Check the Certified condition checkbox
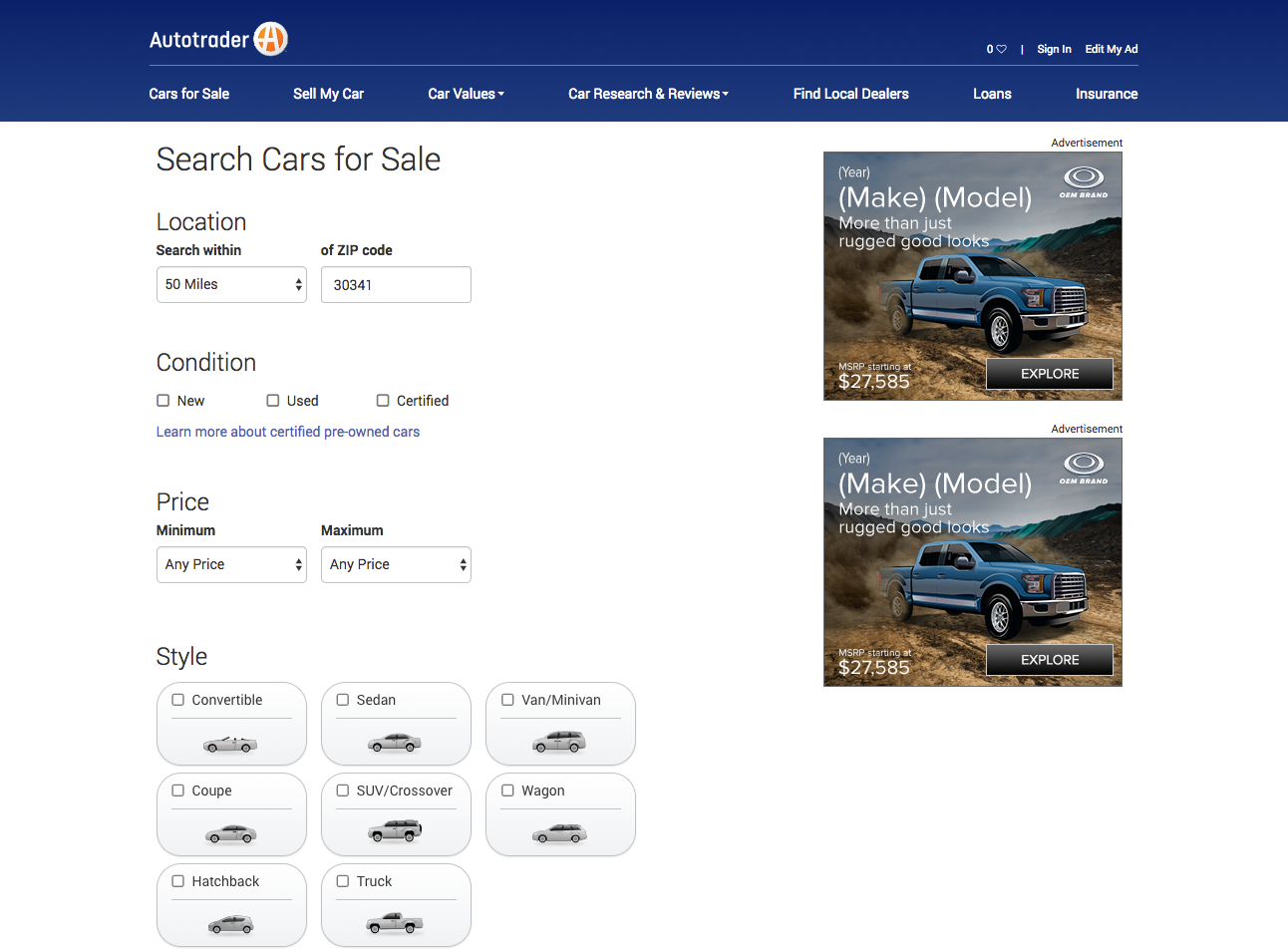Viewport: 1288px width, 949px height. point(382,401)
